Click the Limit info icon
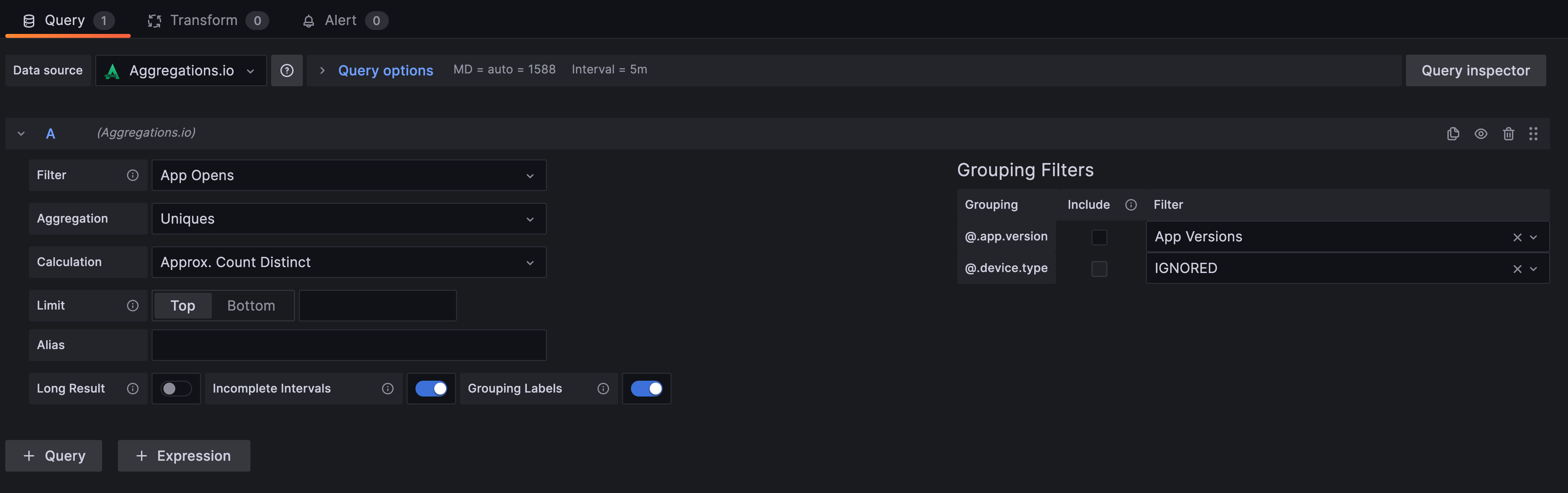Image resolution: width=1568 pixels, height=493 pixels. click(x=132, y=306)
